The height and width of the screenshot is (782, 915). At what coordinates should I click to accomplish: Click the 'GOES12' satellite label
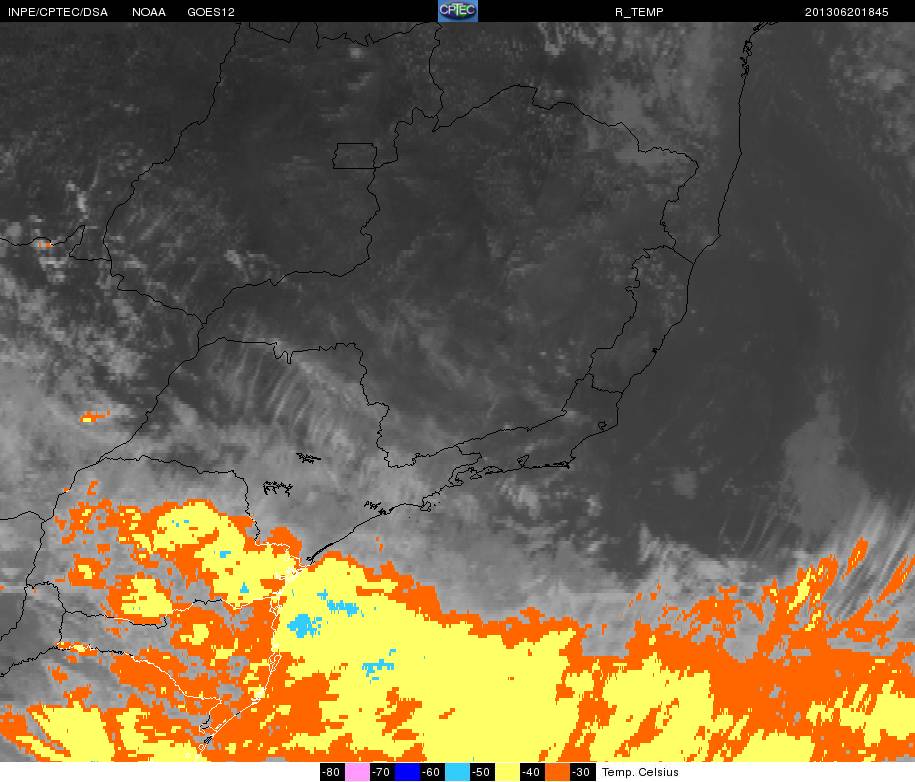pos(211,12)
